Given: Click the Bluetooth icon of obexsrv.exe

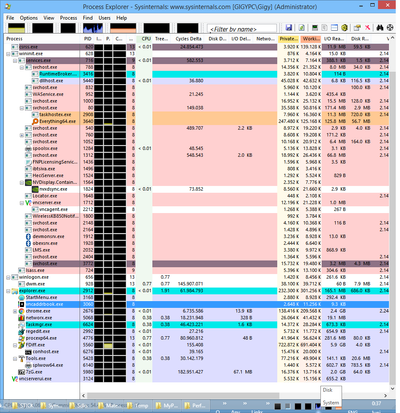Looking at the screenshot, I should [28, 243].
